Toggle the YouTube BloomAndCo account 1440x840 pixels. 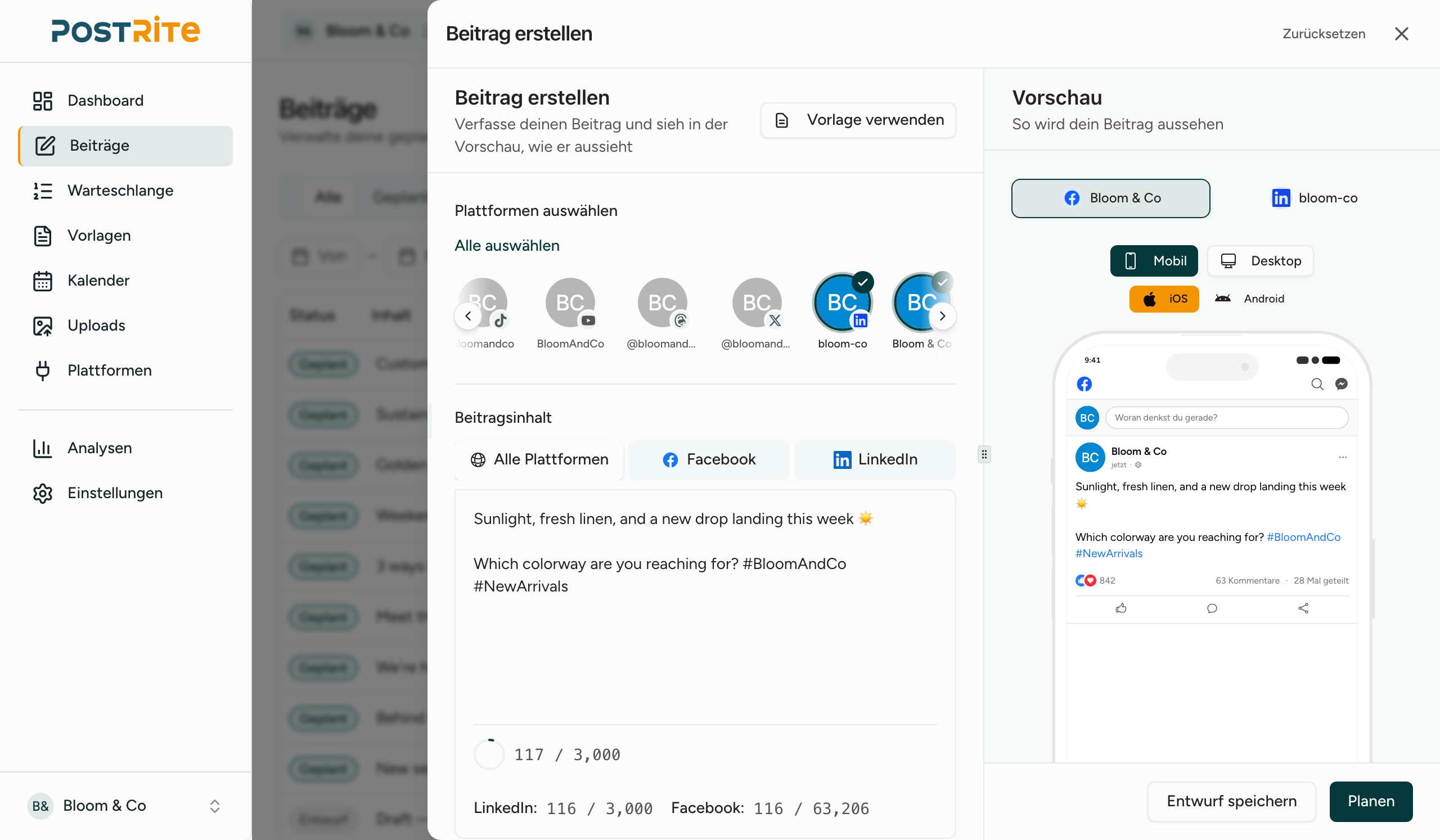point(570,313)
